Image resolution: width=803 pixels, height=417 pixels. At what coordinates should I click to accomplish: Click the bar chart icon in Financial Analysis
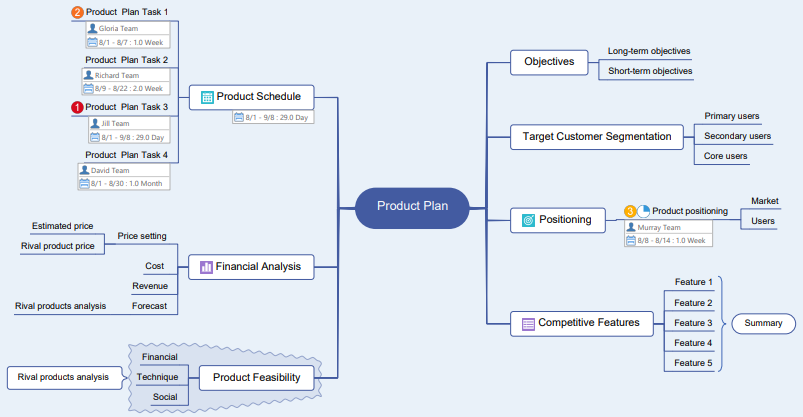click(x=206, y=267)
